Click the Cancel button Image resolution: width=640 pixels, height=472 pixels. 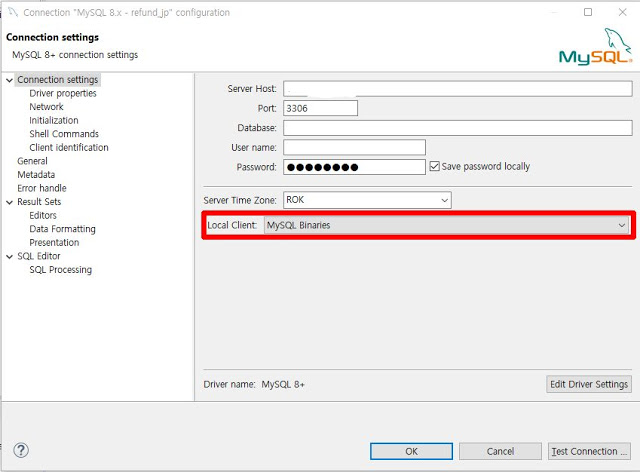coord(500,451)
